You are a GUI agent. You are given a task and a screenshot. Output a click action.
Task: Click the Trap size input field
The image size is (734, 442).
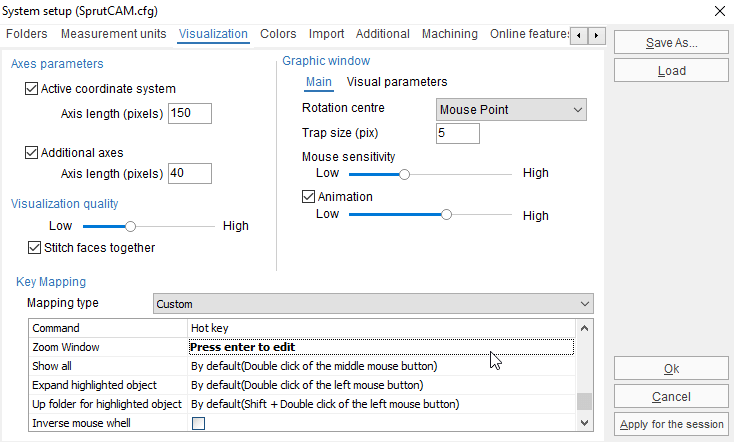pos(457,133)
